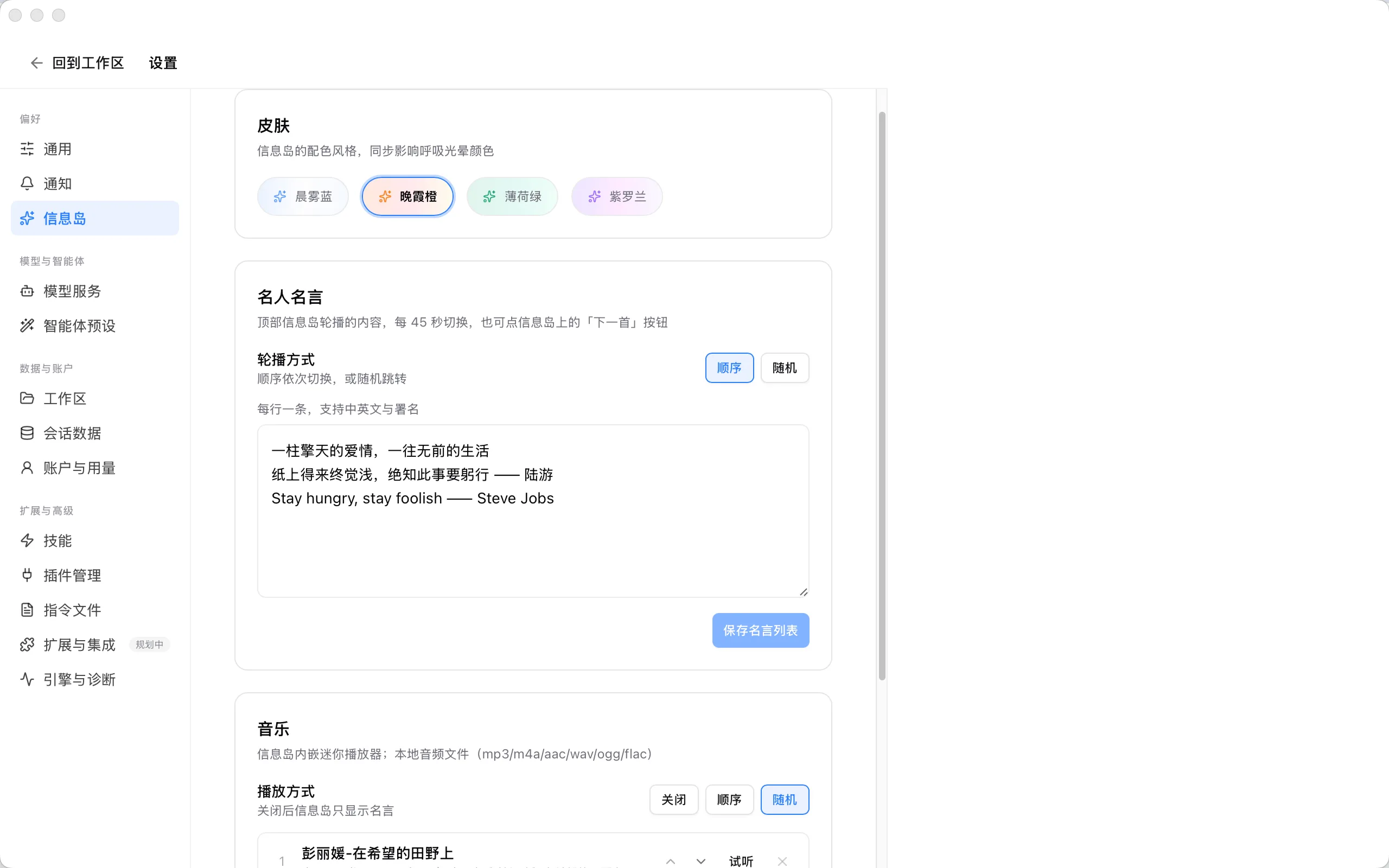Click the document icon next to 指令文件

coord(27,610)
